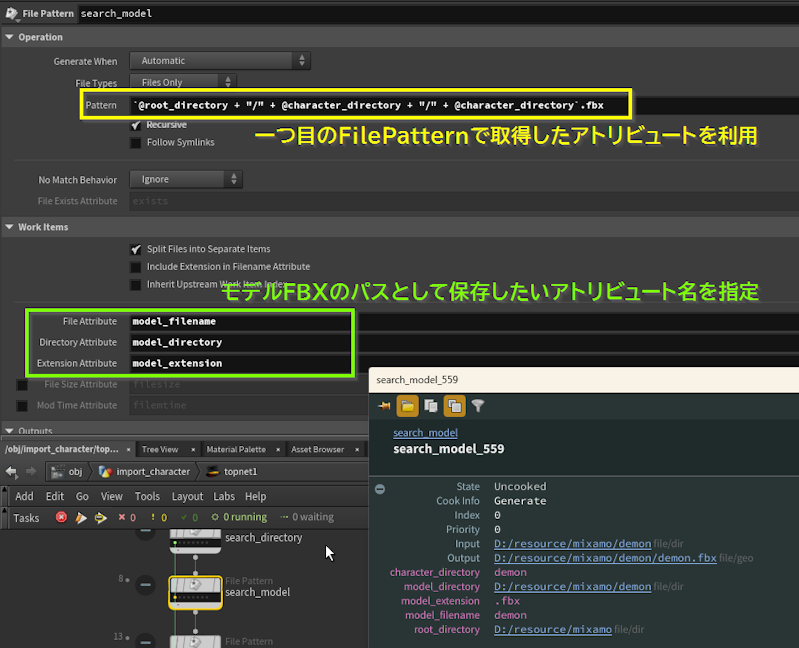799x648 pixels.
Task: Click the gray copy icon in work item panel
Action: pyautogui.click(x=431, y=406)
